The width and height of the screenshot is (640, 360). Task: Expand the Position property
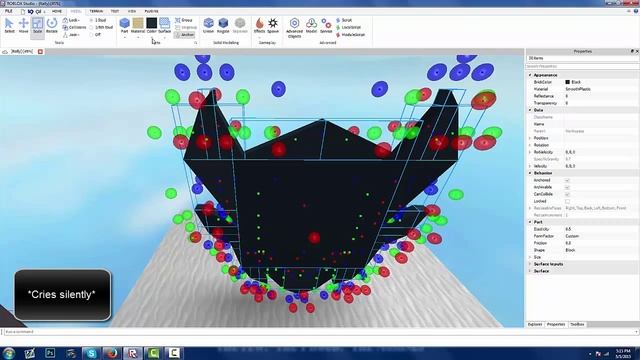(x=530, y=138)
